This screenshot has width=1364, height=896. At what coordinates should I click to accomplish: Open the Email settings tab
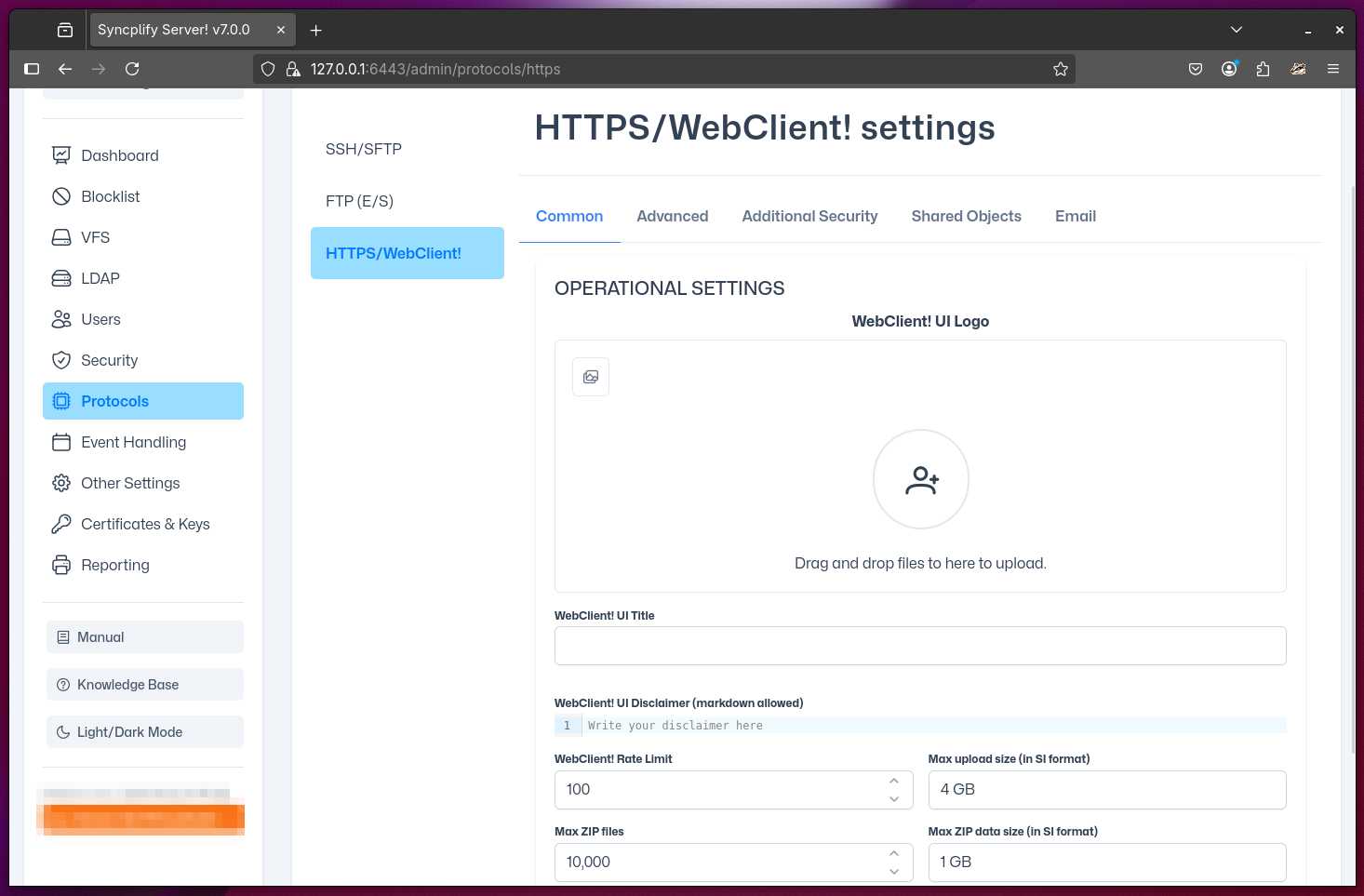[1075, 216]
